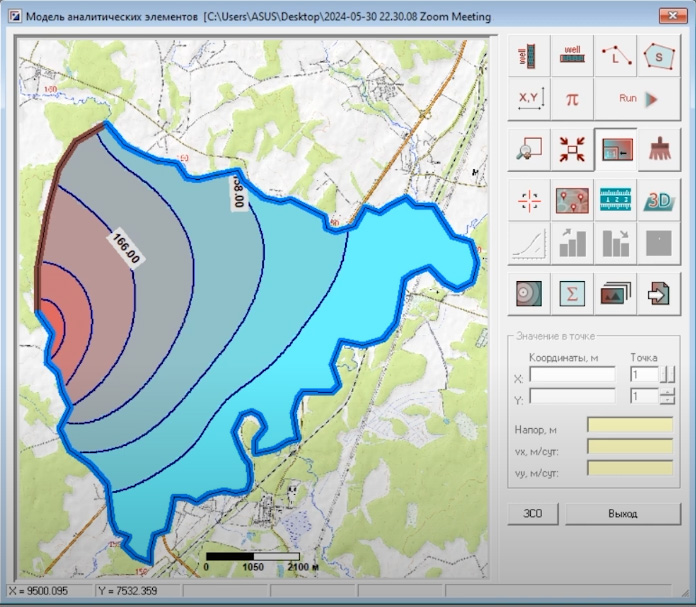
Task: Click the application icon in title bar
Action: coord(15,17)
